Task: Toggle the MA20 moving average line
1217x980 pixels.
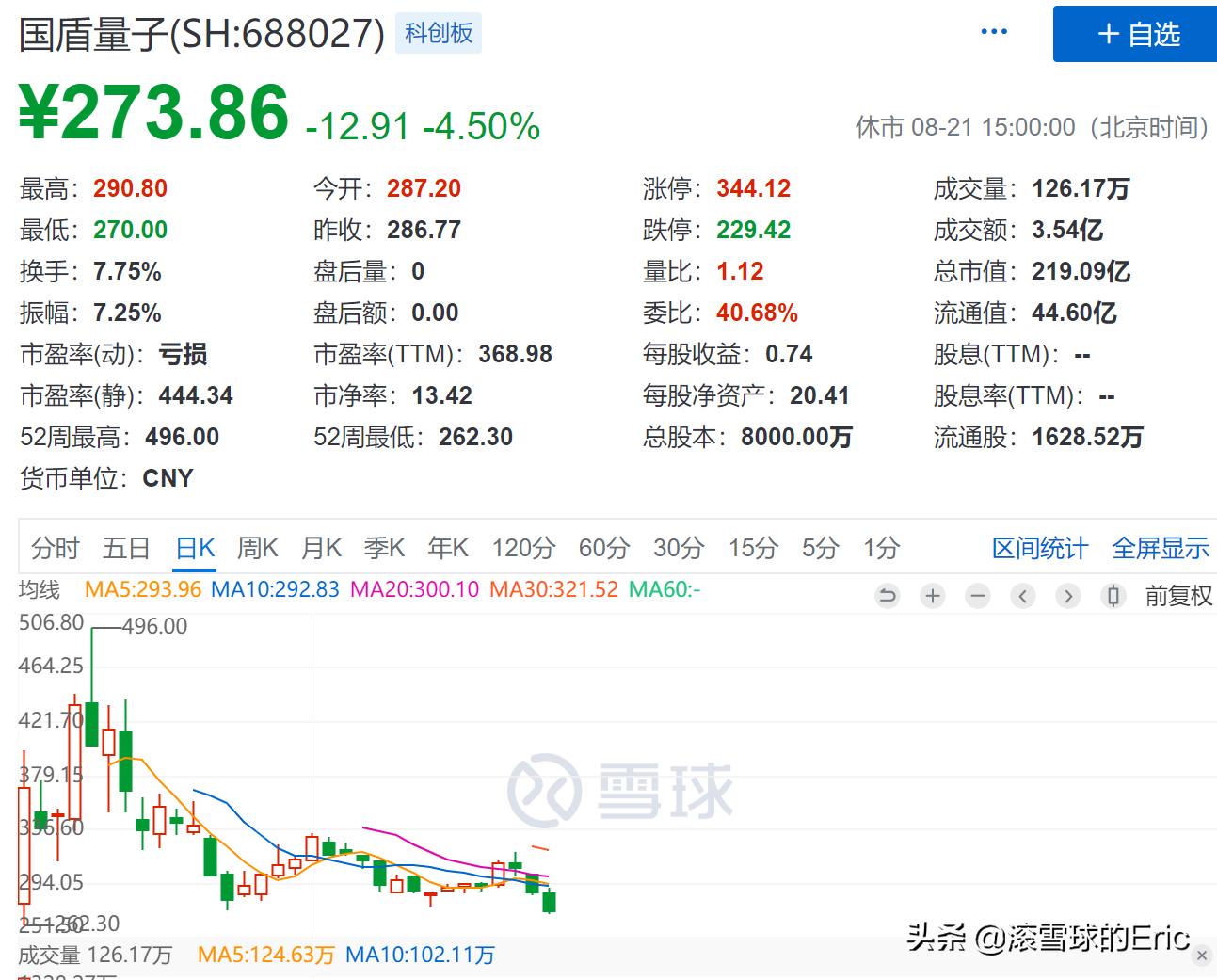Action: click(x=414, y=588)
